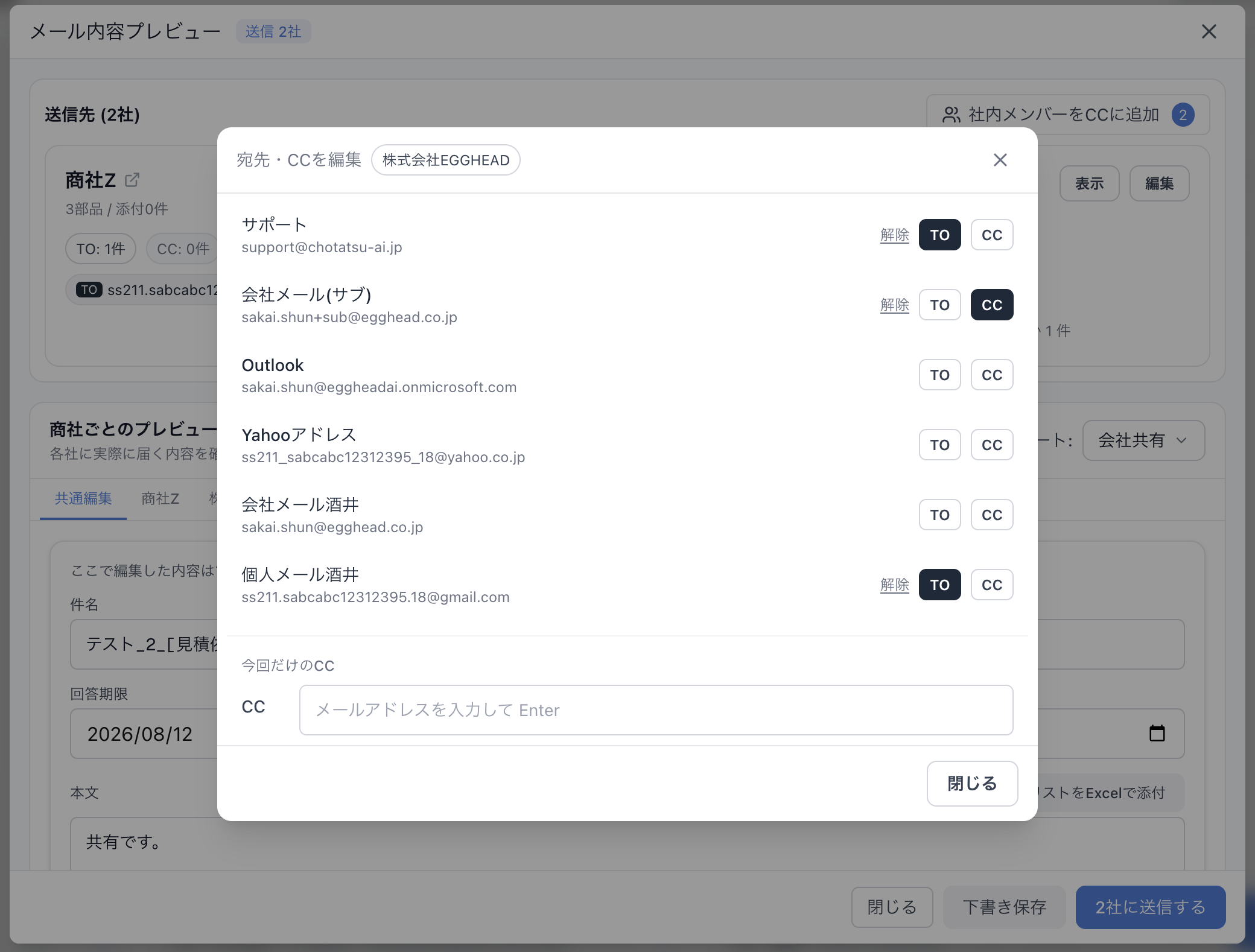Viewport: 1255px width, 952px height.
Task: Click the 表示 button on 商社Z card
Action: [1089, 183]
